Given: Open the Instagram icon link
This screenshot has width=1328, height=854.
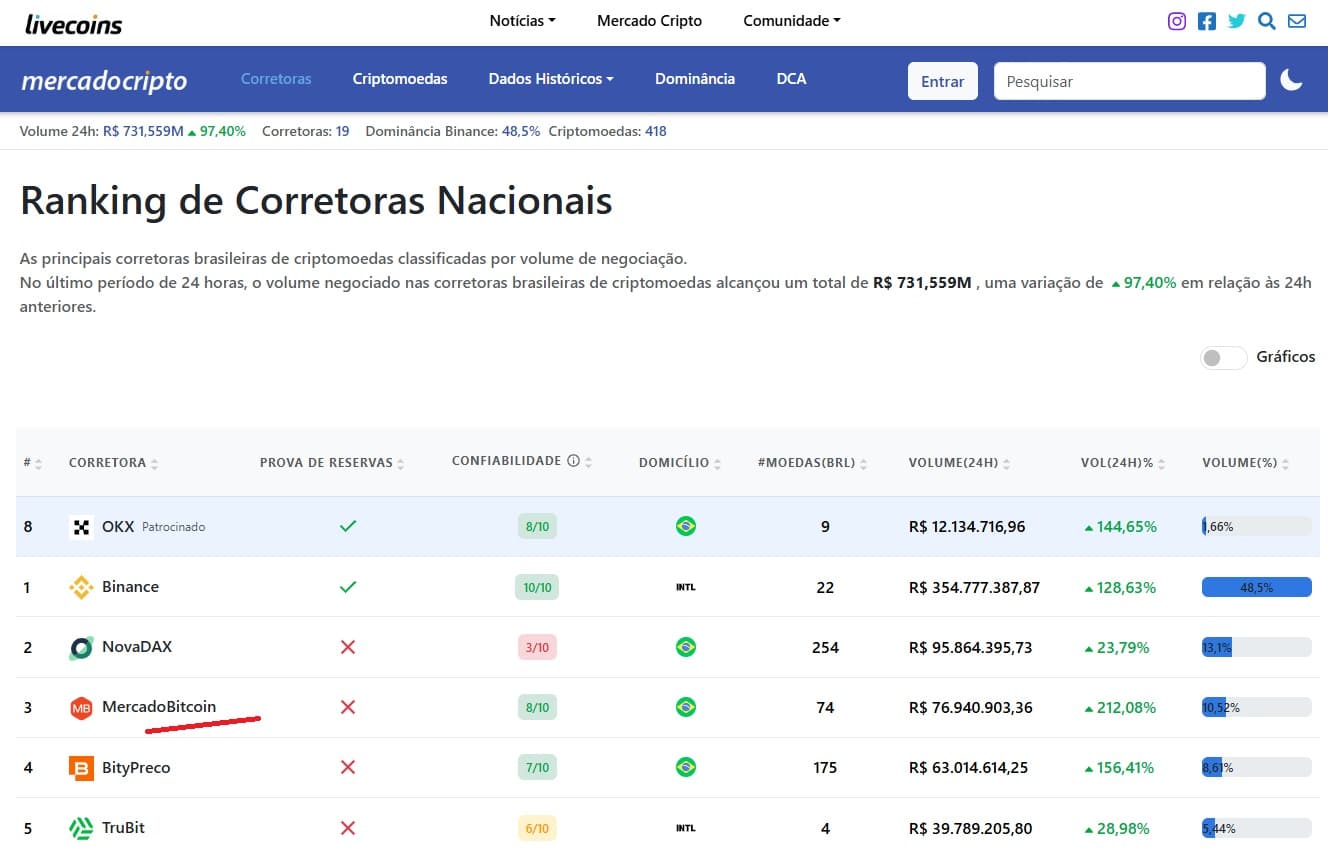Looking at the screenshot, I should (1177, 21).
